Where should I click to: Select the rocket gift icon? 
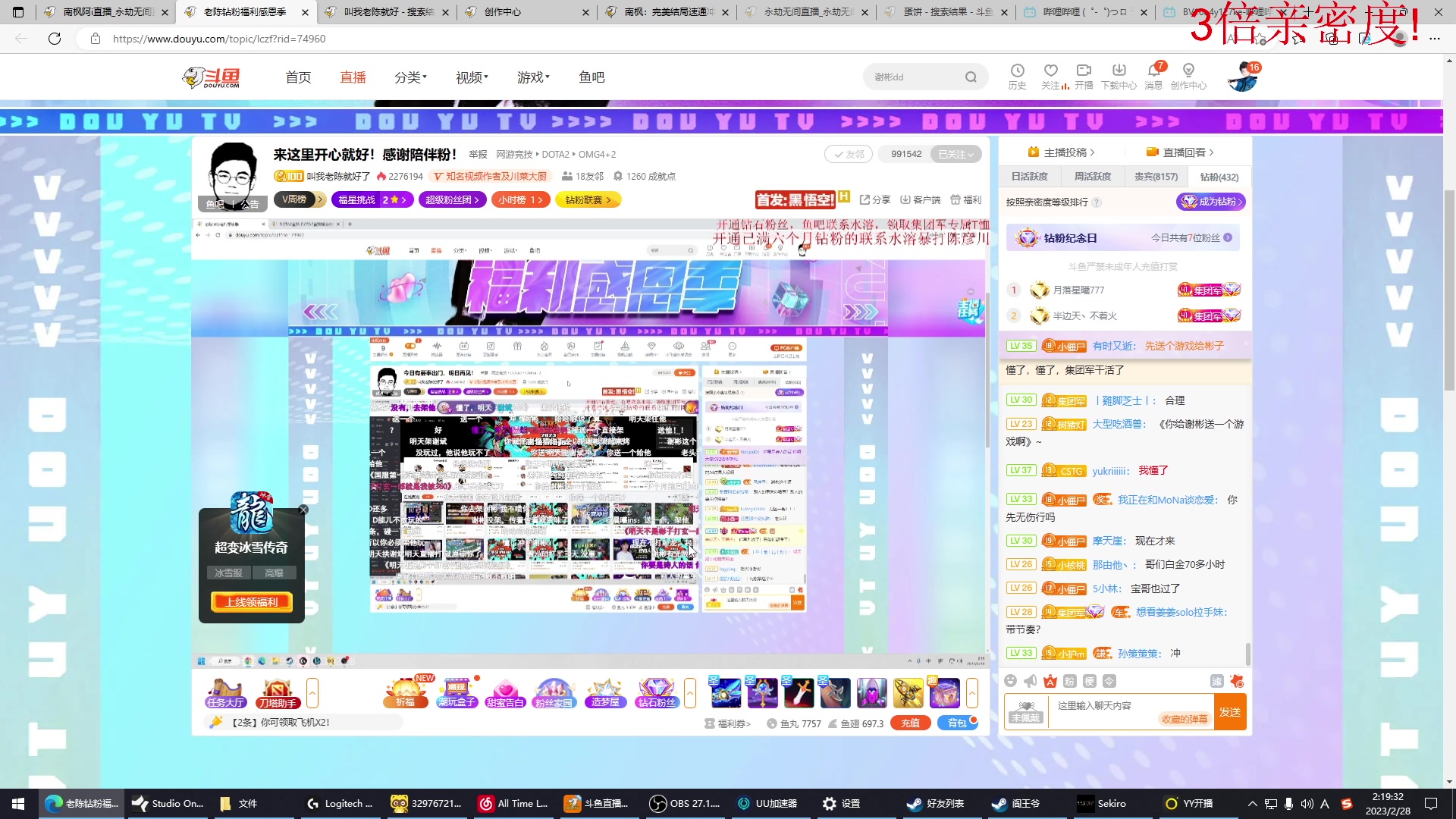pos(908,693)
